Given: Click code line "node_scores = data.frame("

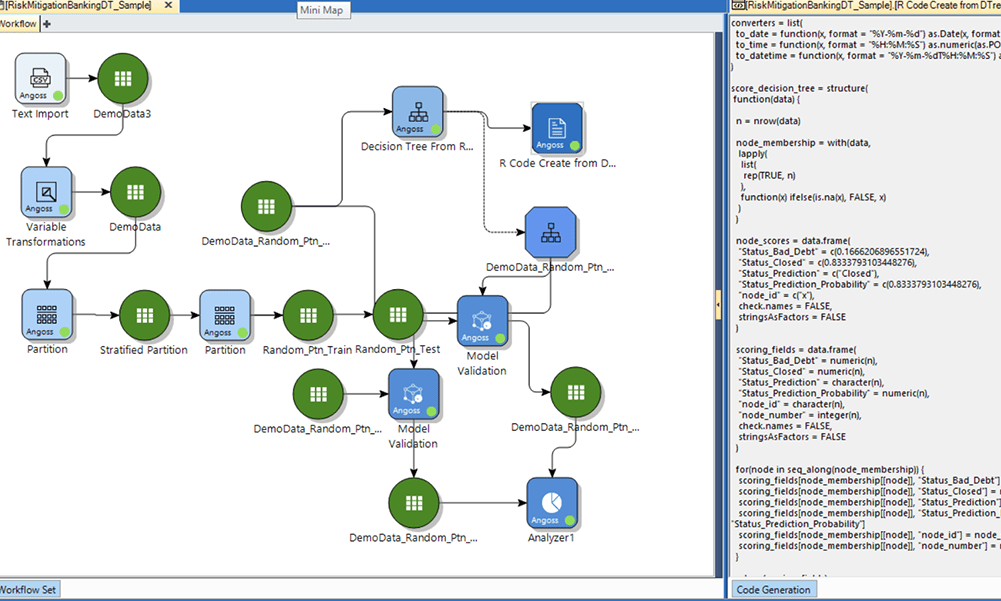Looking at the screenshot, I should (793, 241).
